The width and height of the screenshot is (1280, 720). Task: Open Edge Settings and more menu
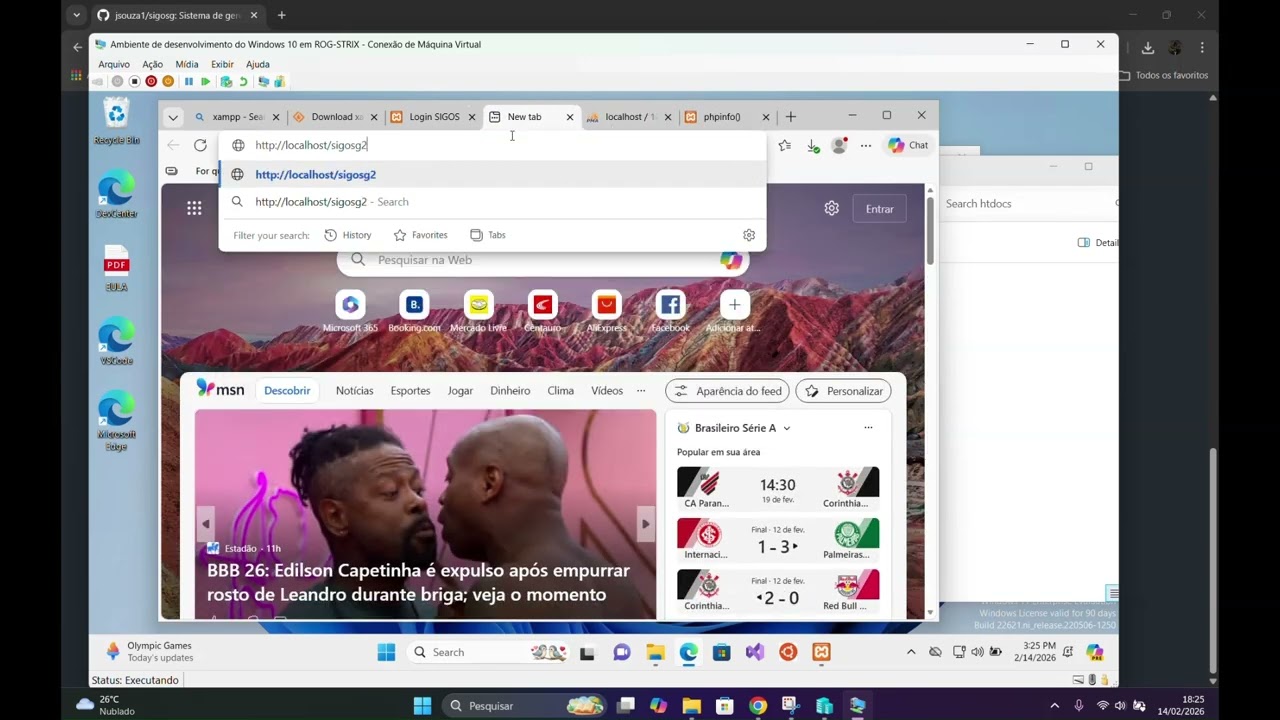866,145
